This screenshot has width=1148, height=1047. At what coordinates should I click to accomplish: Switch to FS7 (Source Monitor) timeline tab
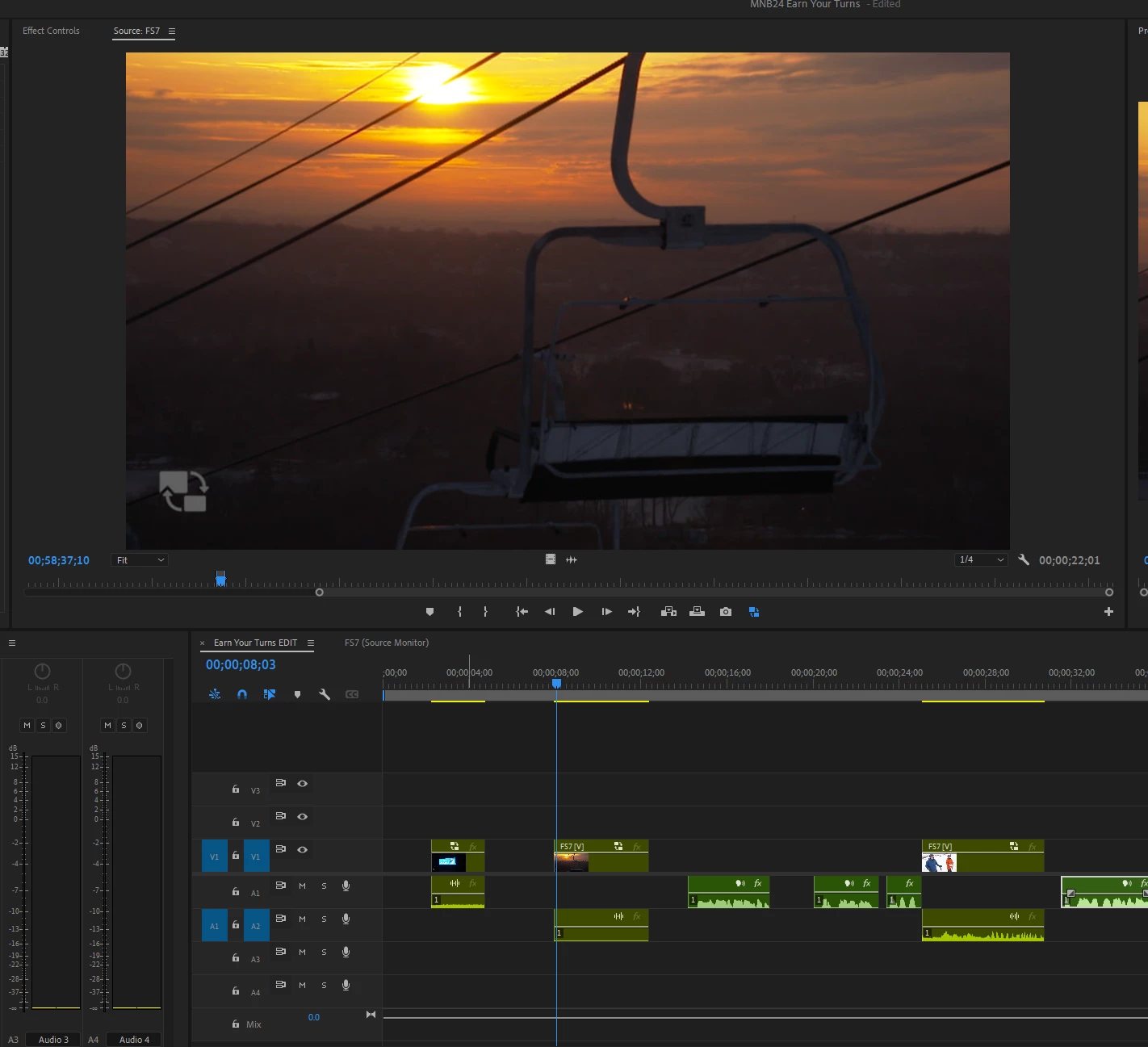pos(387,643)
